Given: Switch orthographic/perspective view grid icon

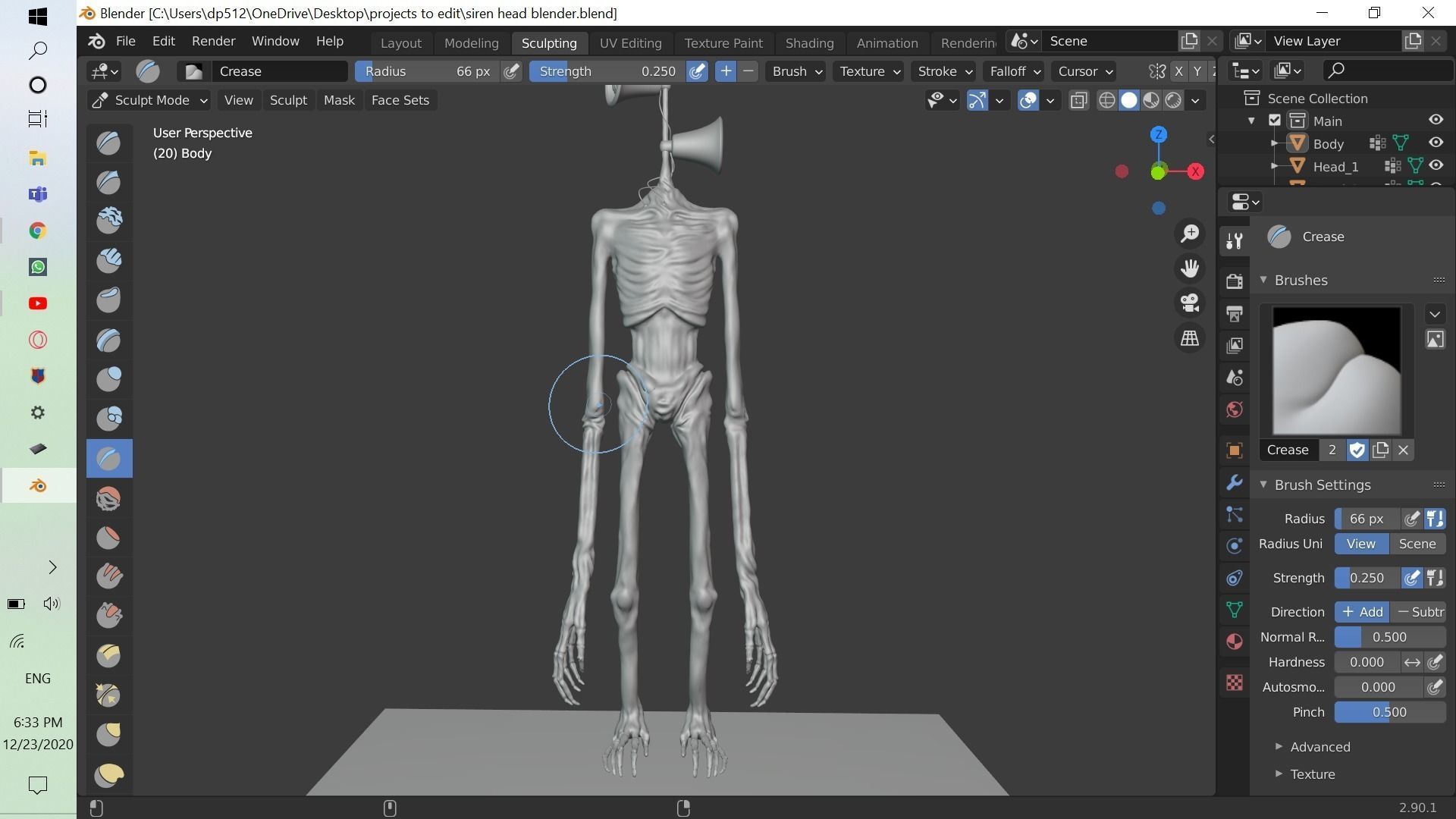Looking at the screenshot, I should pyautogui.click(x=1190, y=338).
